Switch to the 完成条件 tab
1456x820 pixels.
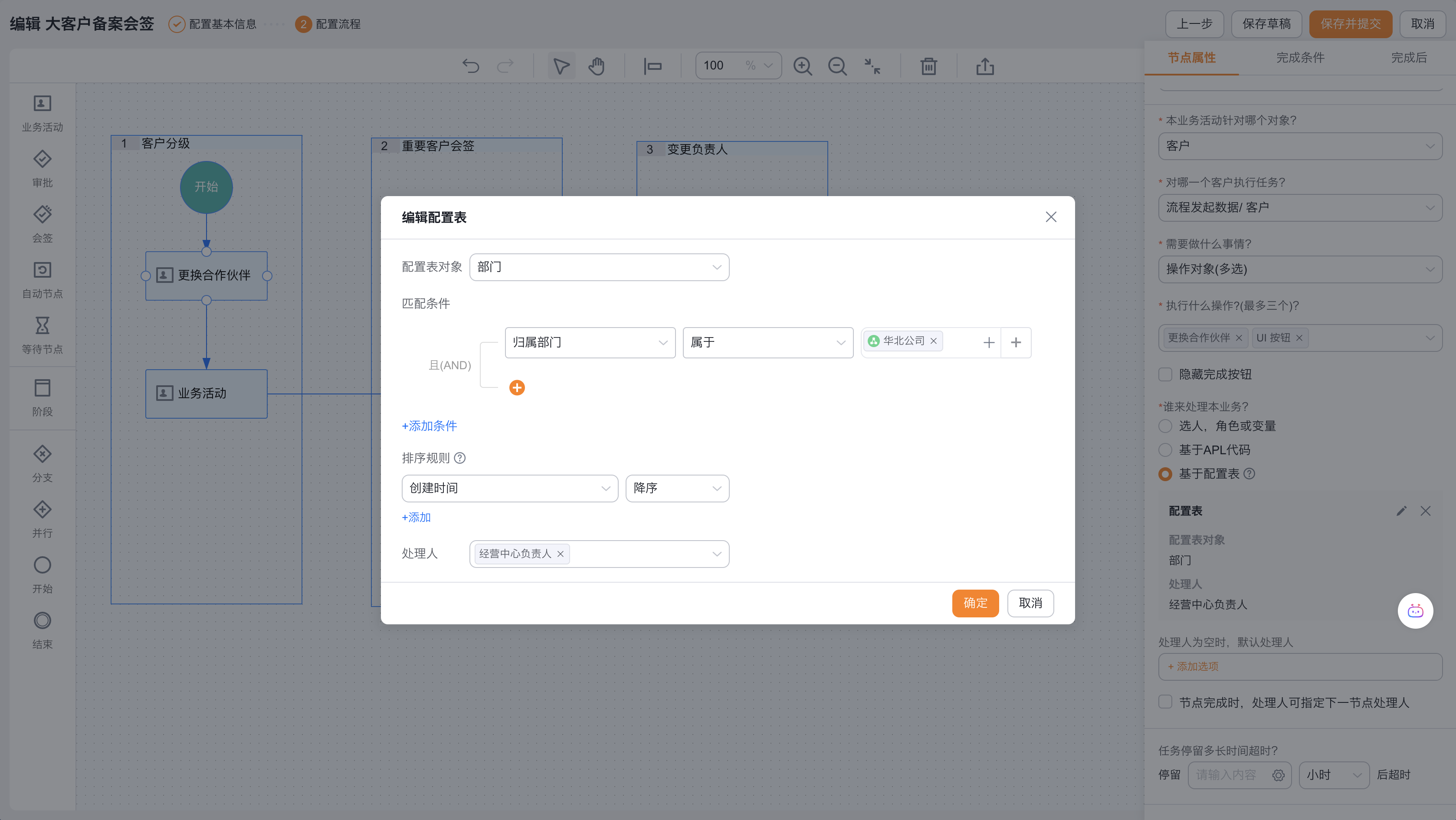click(1300, 58)
